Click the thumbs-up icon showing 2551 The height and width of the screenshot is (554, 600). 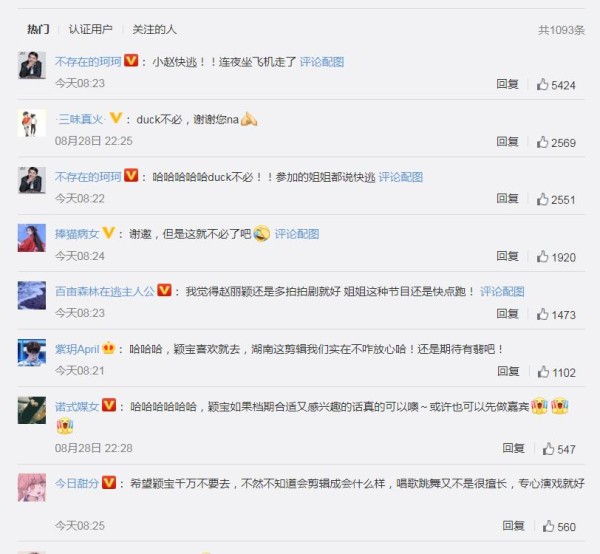(x=543, y=199)
